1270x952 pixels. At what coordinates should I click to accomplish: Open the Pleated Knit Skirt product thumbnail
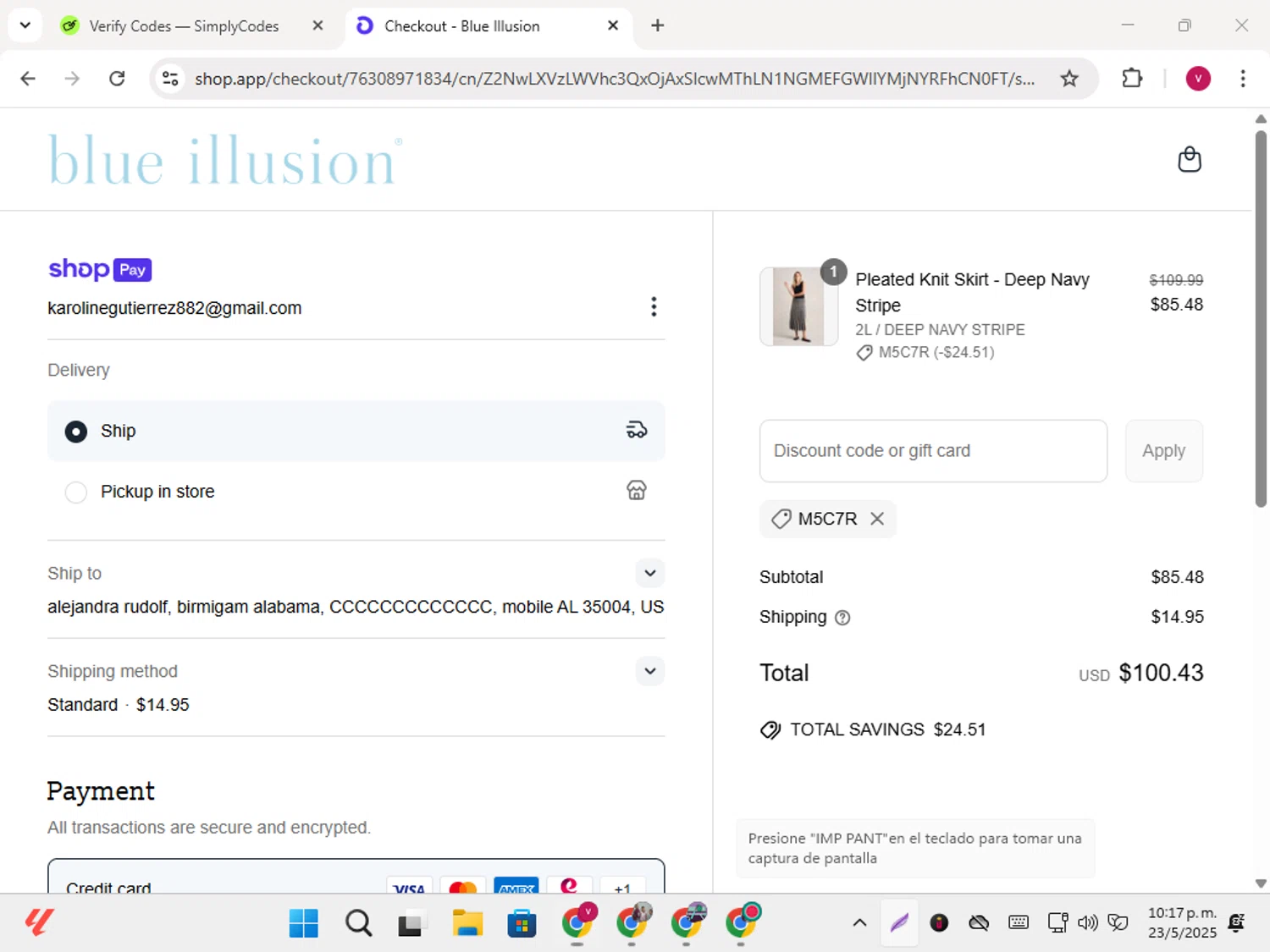(798, 306)
